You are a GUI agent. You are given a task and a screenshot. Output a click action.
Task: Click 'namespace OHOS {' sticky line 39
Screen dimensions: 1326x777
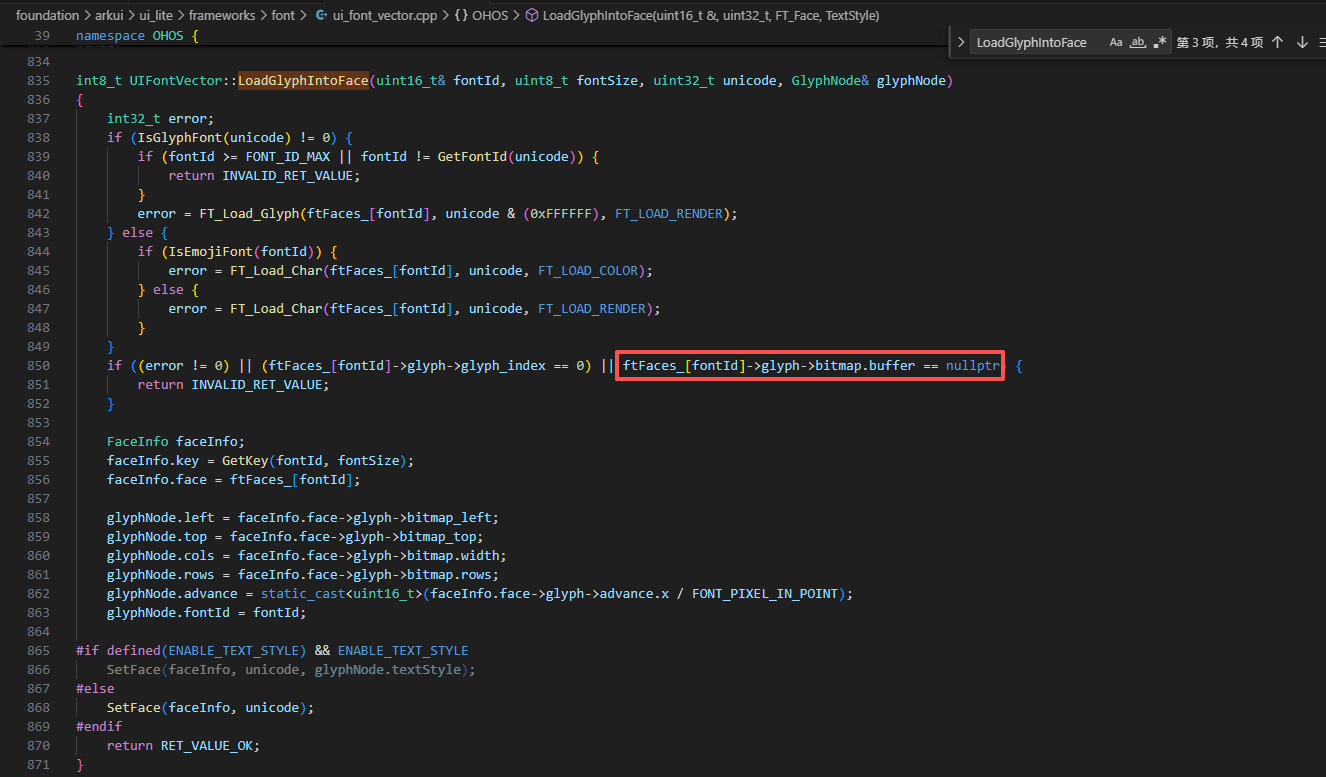(x=138, y=35)
